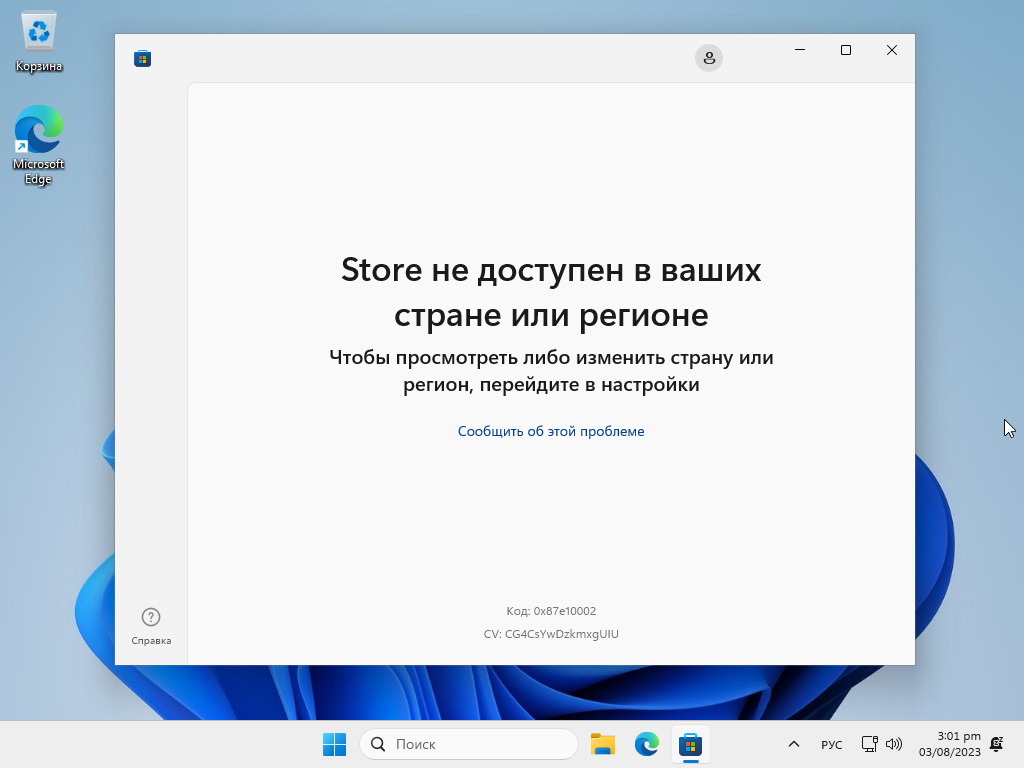Viewport: 1024px width, 768px height.
Task: Open "Сообщить об этой проблеме" link
Action: tap(551, 431)
